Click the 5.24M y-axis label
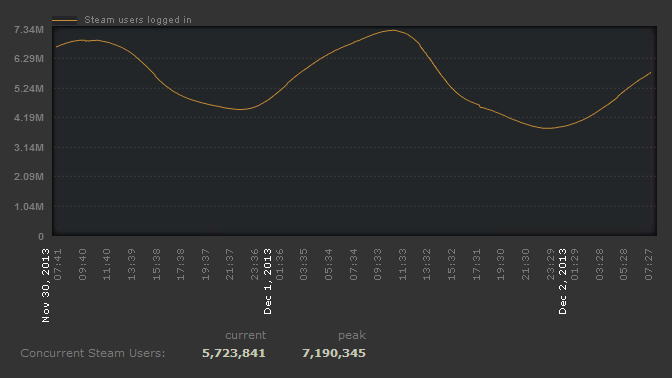 click(x=29, y=89)
